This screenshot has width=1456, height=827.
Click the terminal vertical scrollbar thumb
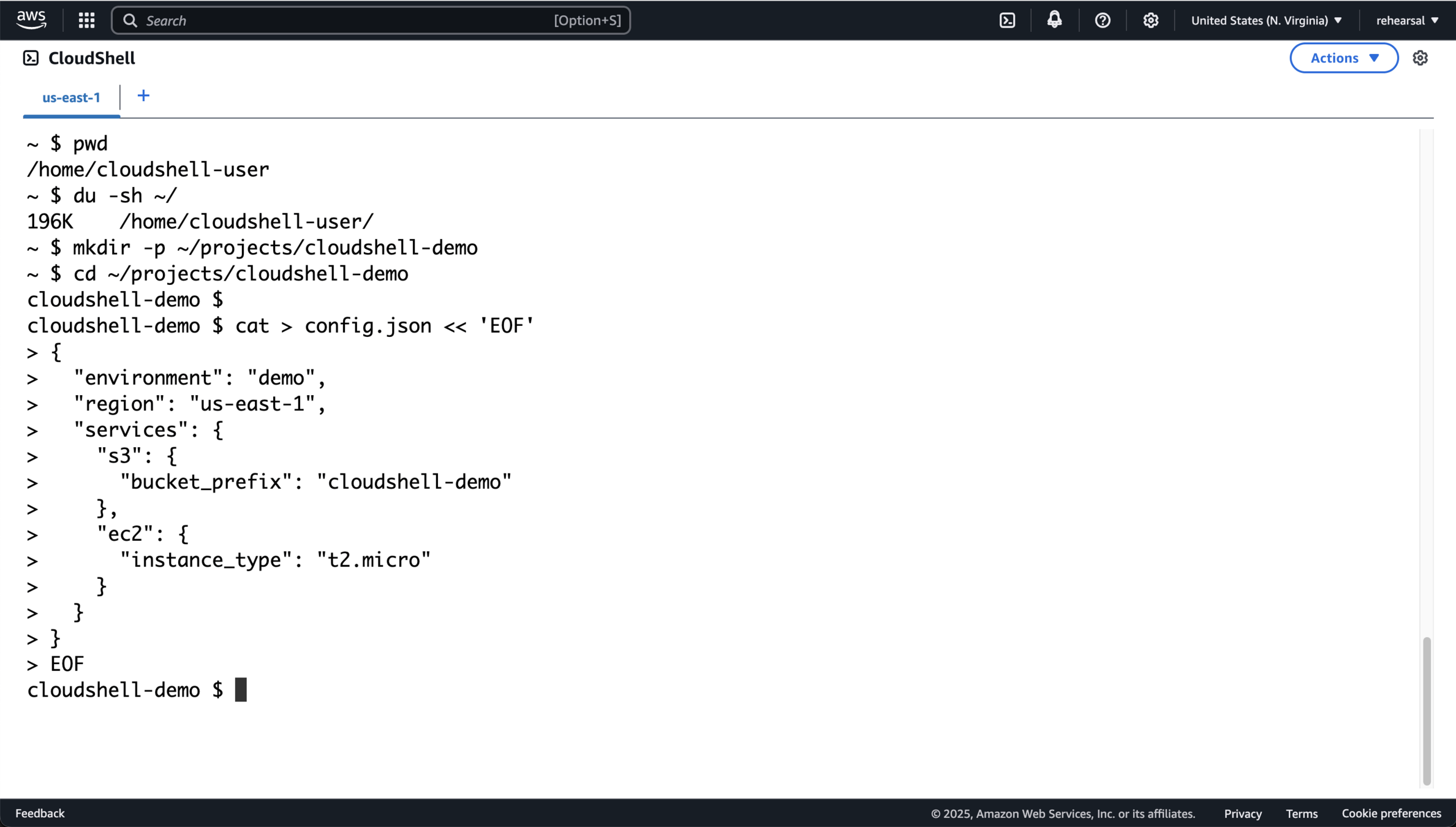pos(1427,711)
